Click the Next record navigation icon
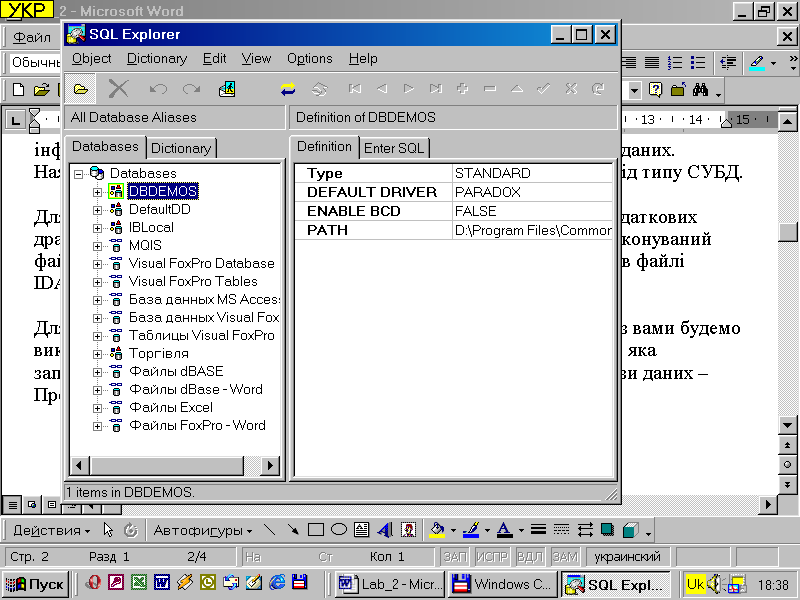 click(x=409, y=89)
